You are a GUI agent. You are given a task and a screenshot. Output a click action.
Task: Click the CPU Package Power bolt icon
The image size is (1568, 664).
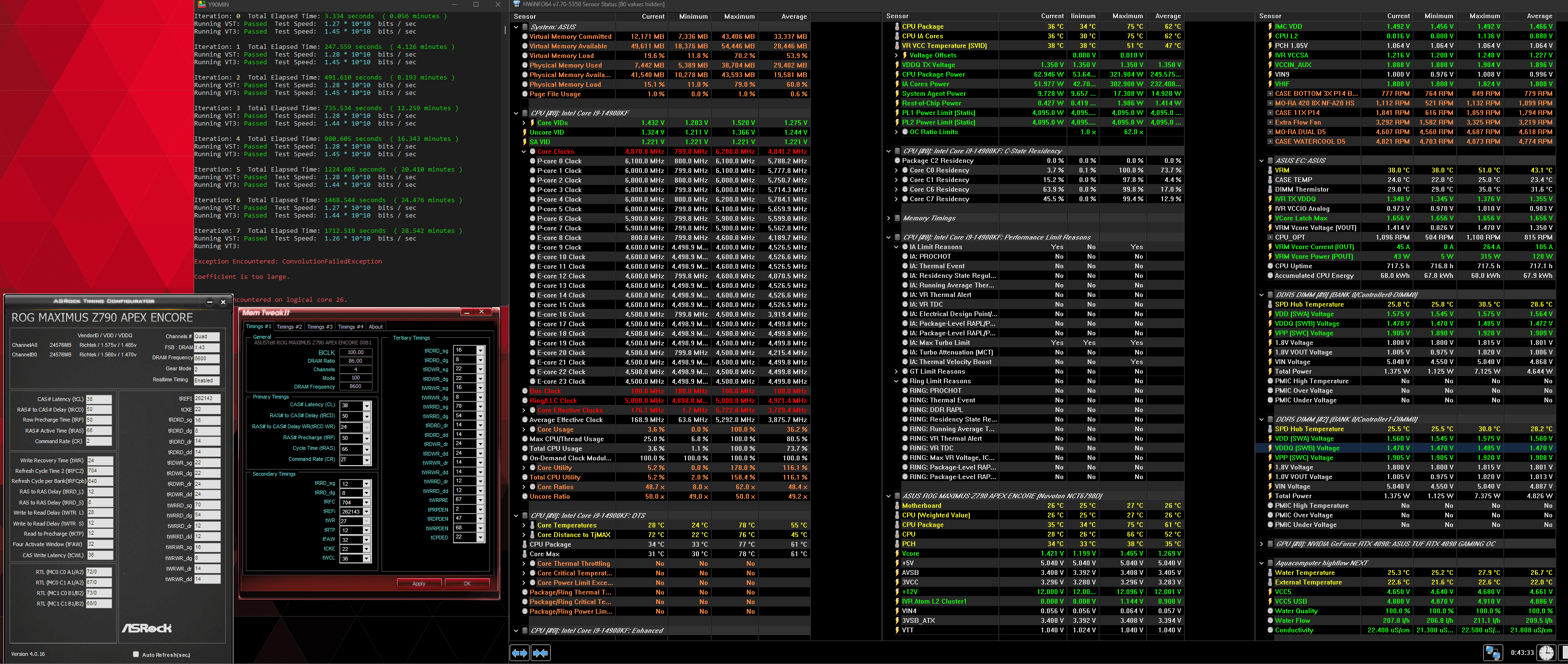click(897, 74)
